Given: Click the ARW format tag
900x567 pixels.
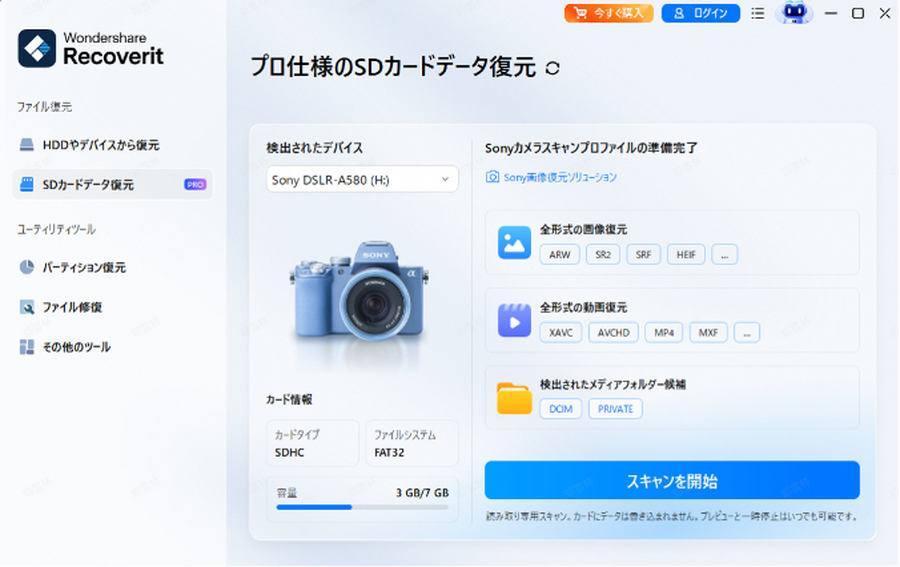Looking at the screenshot, I should pos(560,254).
